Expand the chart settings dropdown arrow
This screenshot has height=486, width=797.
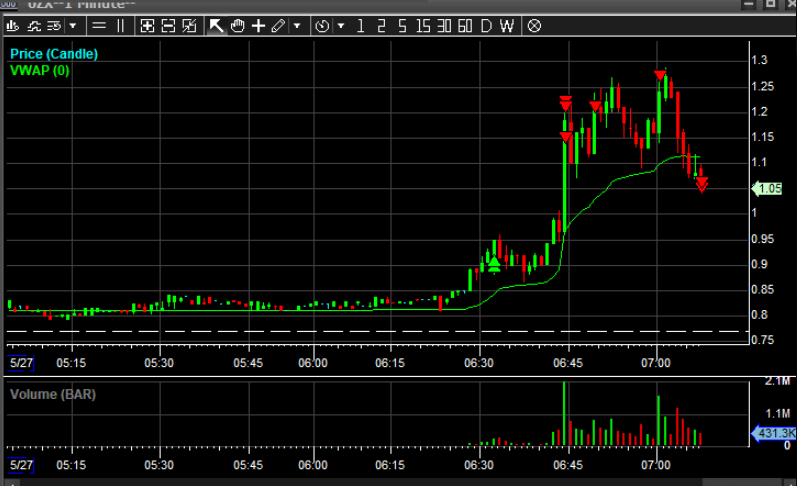(x=73, y=25)
